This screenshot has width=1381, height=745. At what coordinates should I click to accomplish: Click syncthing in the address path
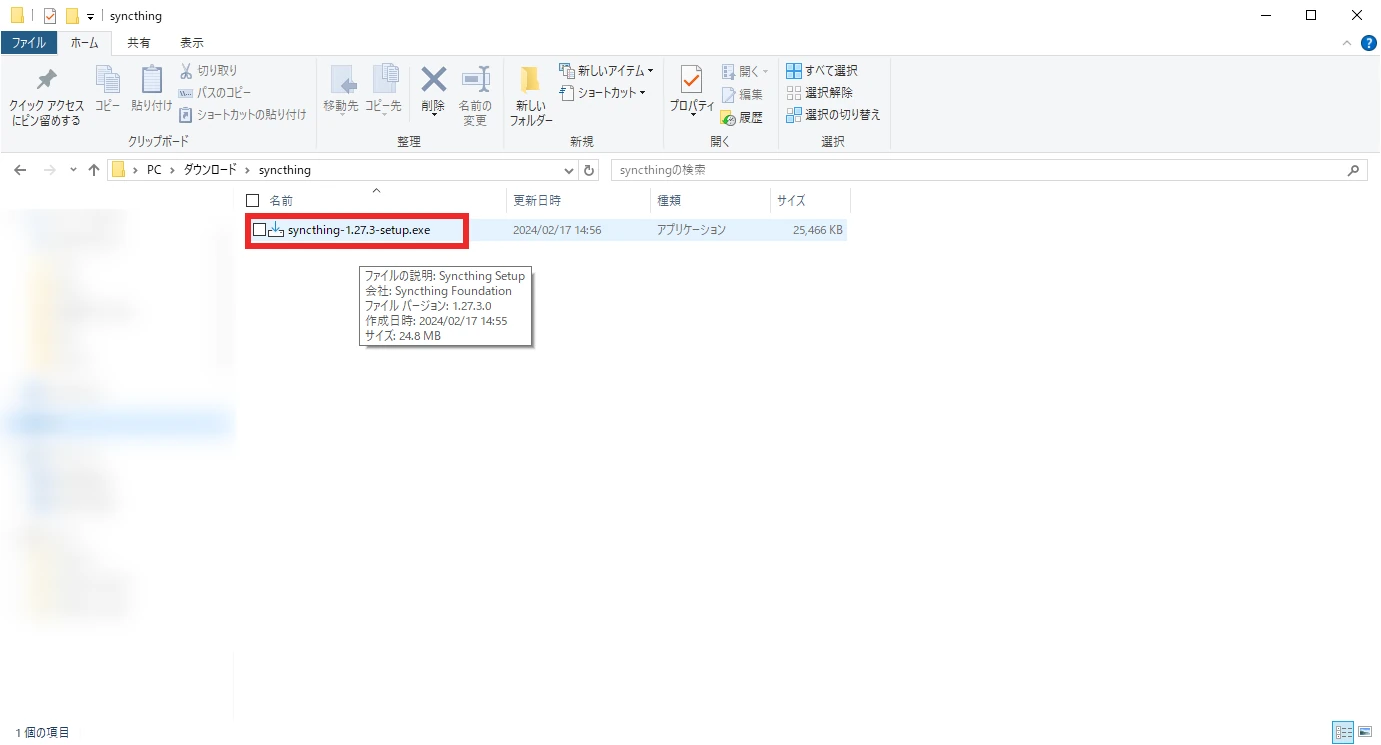click(x=285, y=170)
